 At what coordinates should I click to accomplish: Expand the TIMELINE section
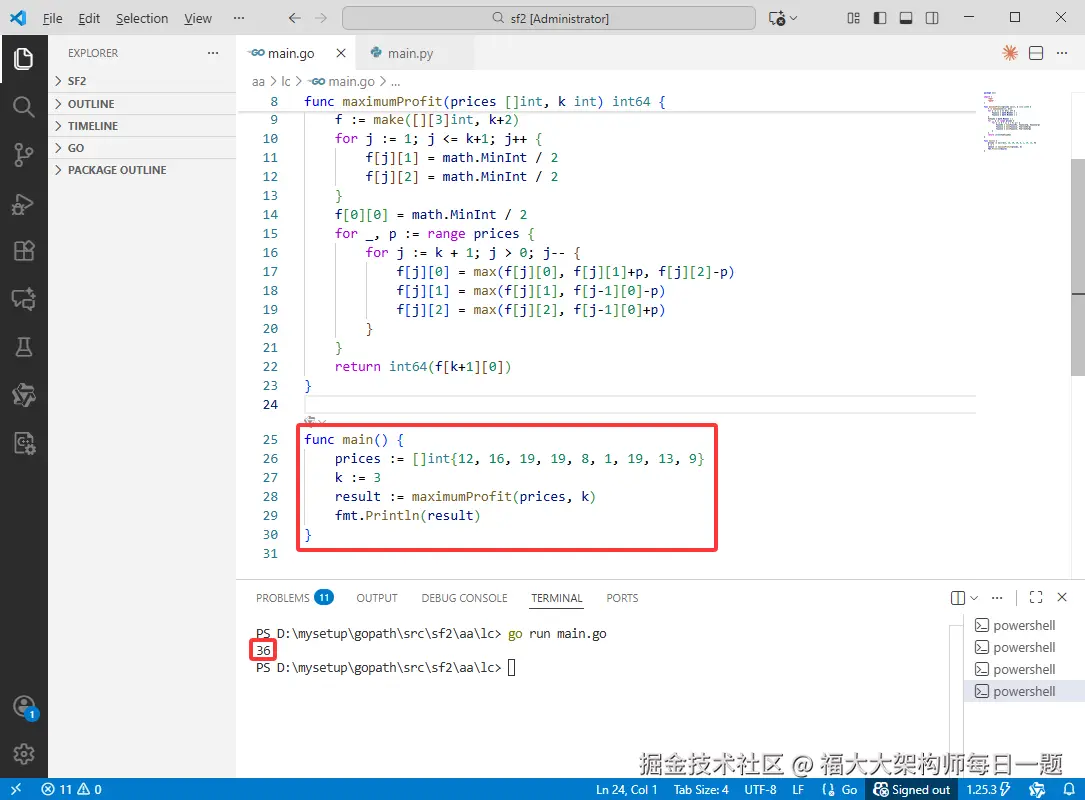pos(142,126)
